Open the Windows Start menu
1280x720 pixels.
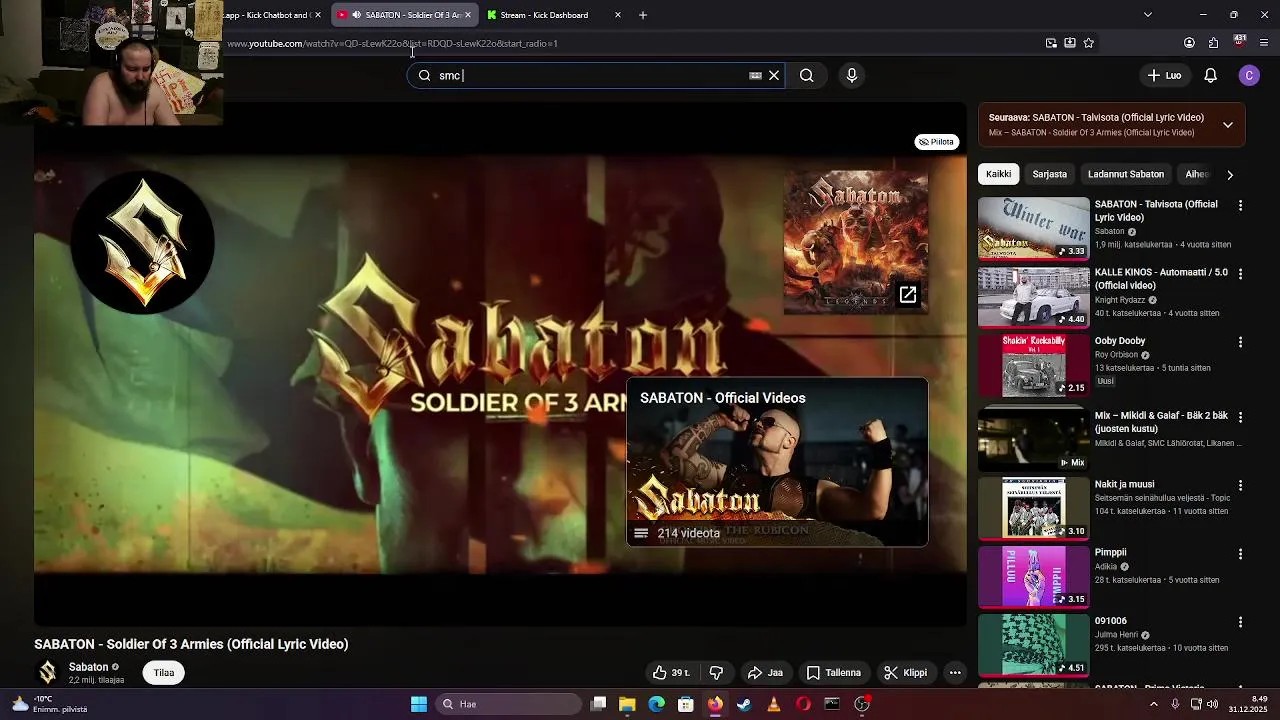pyautogui.click(x=419, y=704)
